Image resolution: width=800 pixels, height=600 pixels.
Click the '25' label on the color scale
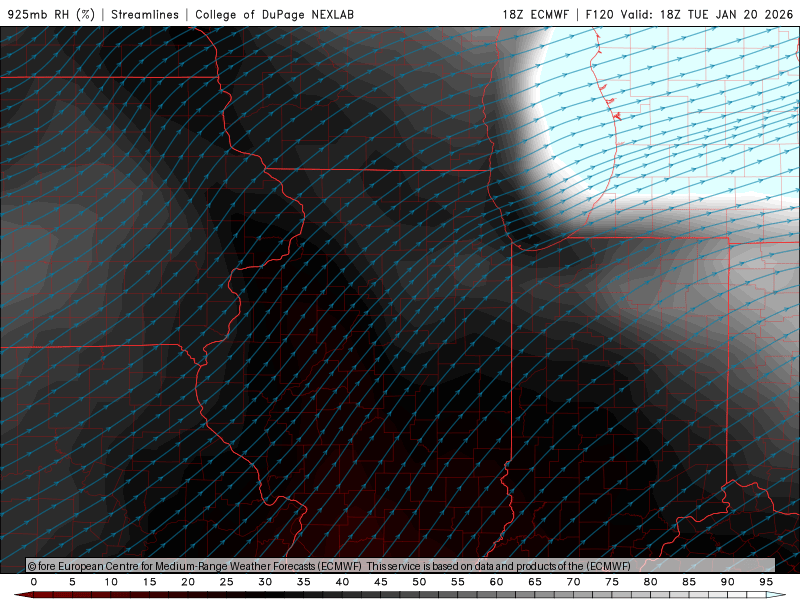coord(227,582)
